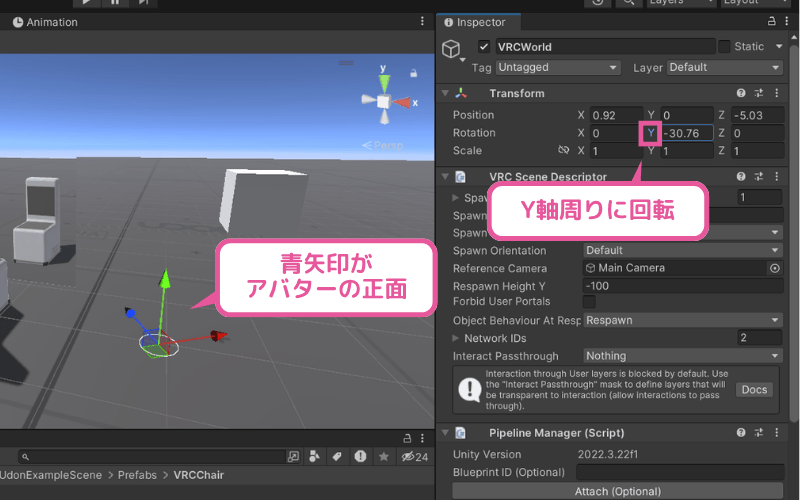Click the Search by Import Log exclamation icon
The image size is (800, 500).
(x=360, y=456)
